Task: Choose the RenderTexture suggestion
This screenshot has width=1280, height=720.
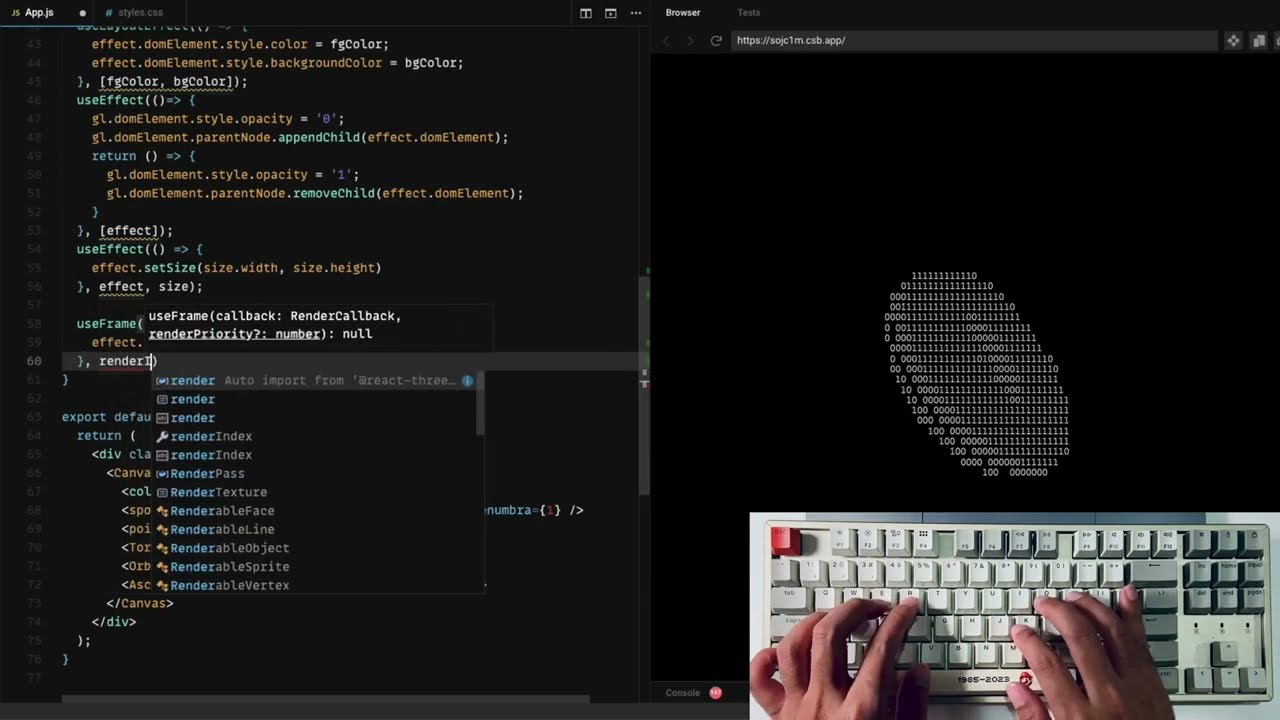Action: point(315,493)
